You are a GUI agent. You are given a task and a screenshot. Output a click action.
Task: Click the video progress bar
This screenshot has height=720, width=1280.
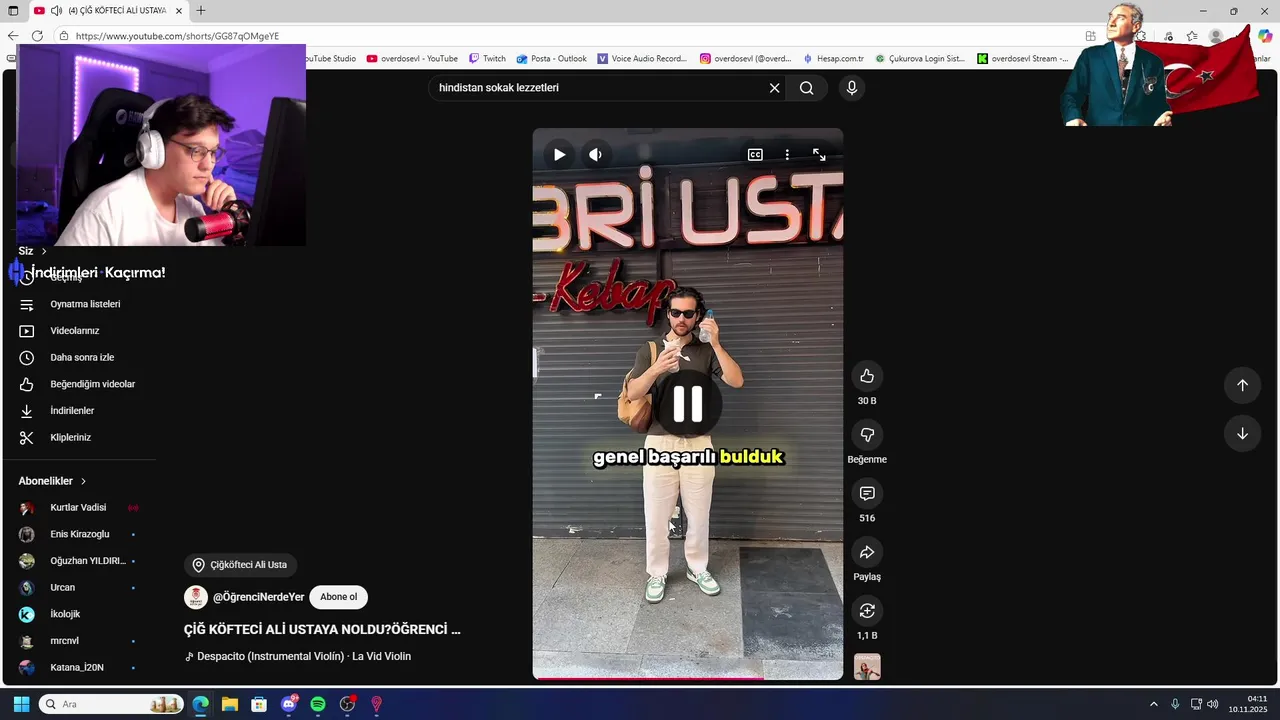(688, 678)
